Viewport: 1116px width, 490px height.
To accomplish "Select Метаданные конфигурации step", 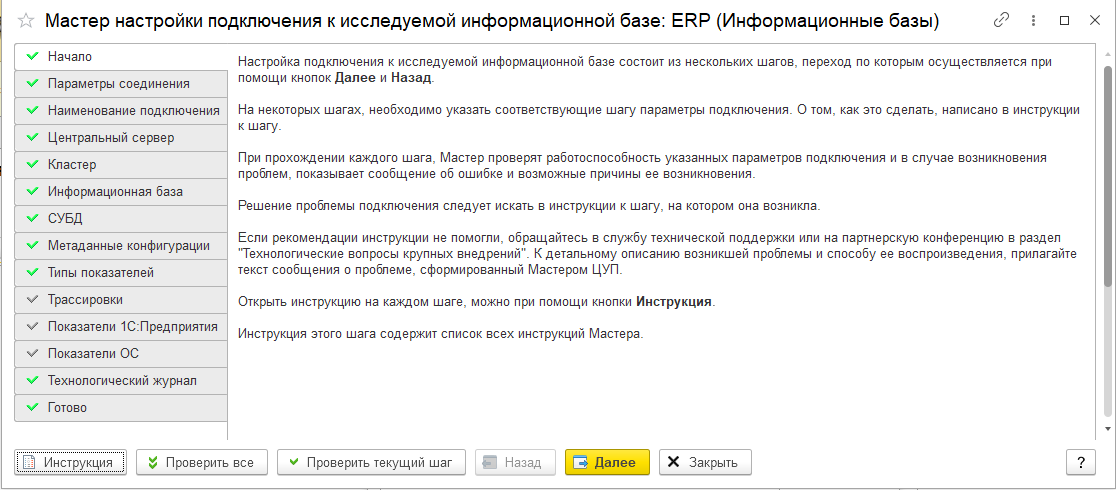I will pos(128,246).
